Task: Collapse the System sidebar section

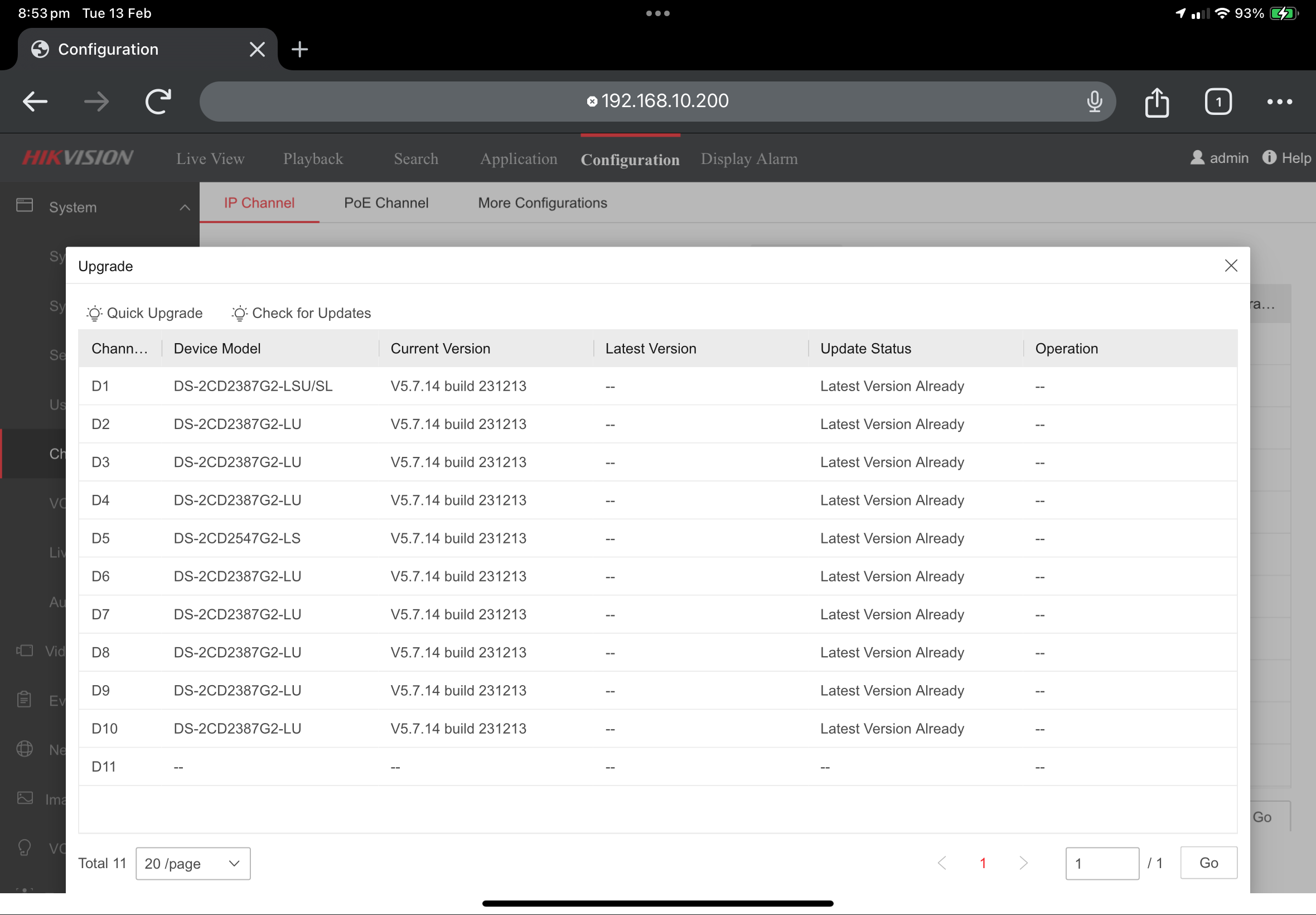Action: [x=185, y=208]
